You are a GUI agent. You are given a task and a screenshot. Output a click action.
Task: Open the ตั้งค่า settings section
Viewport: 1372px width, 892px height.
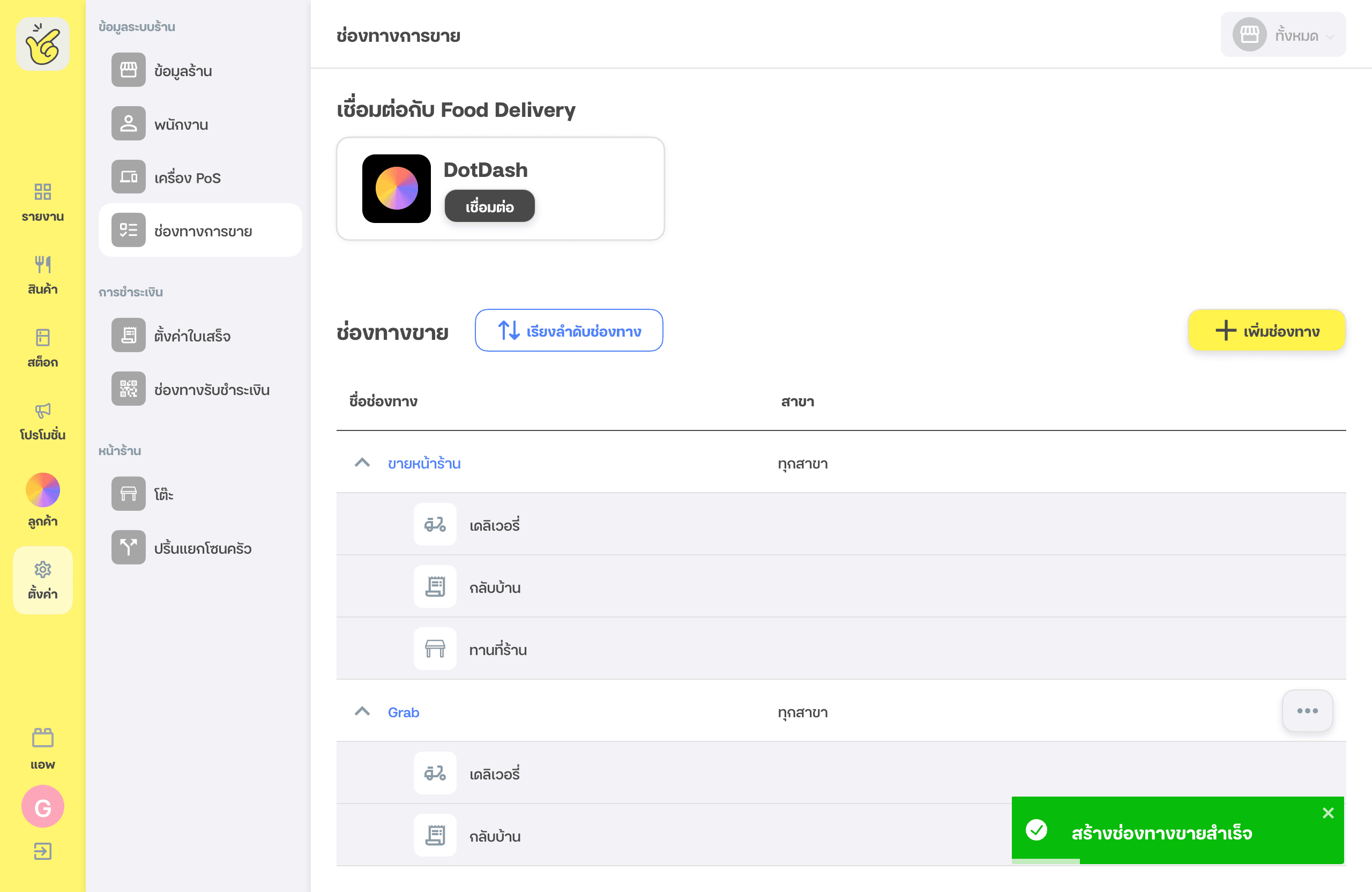pyautogui.click(x=43, y=580)
